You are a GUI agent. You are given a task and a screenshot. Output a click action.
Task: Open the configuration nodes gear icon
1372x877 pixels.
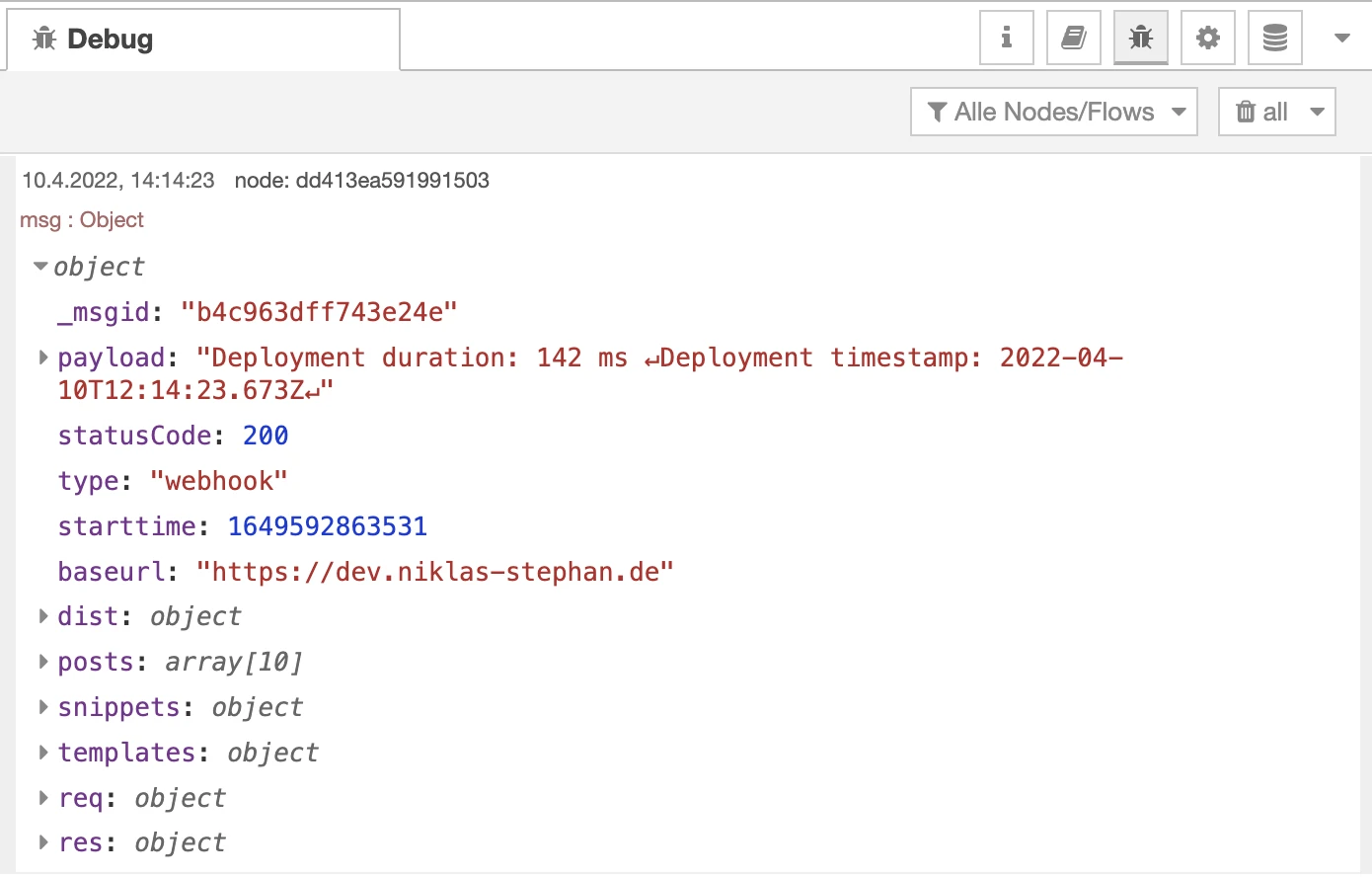pos(1207,39)
